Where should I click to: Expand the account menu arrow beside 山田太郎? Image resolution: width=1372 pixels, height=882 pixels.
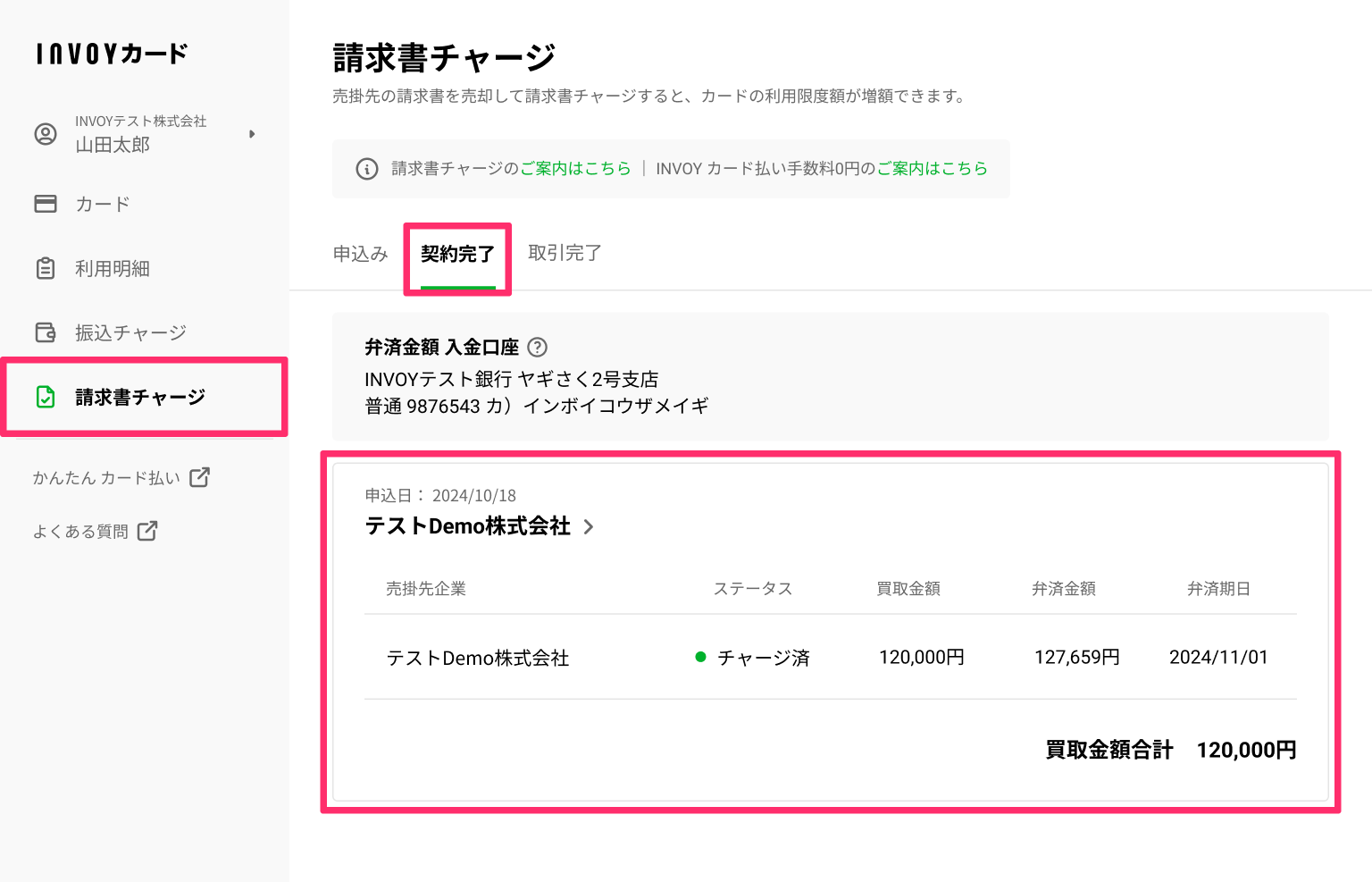[x=252, y=134]
